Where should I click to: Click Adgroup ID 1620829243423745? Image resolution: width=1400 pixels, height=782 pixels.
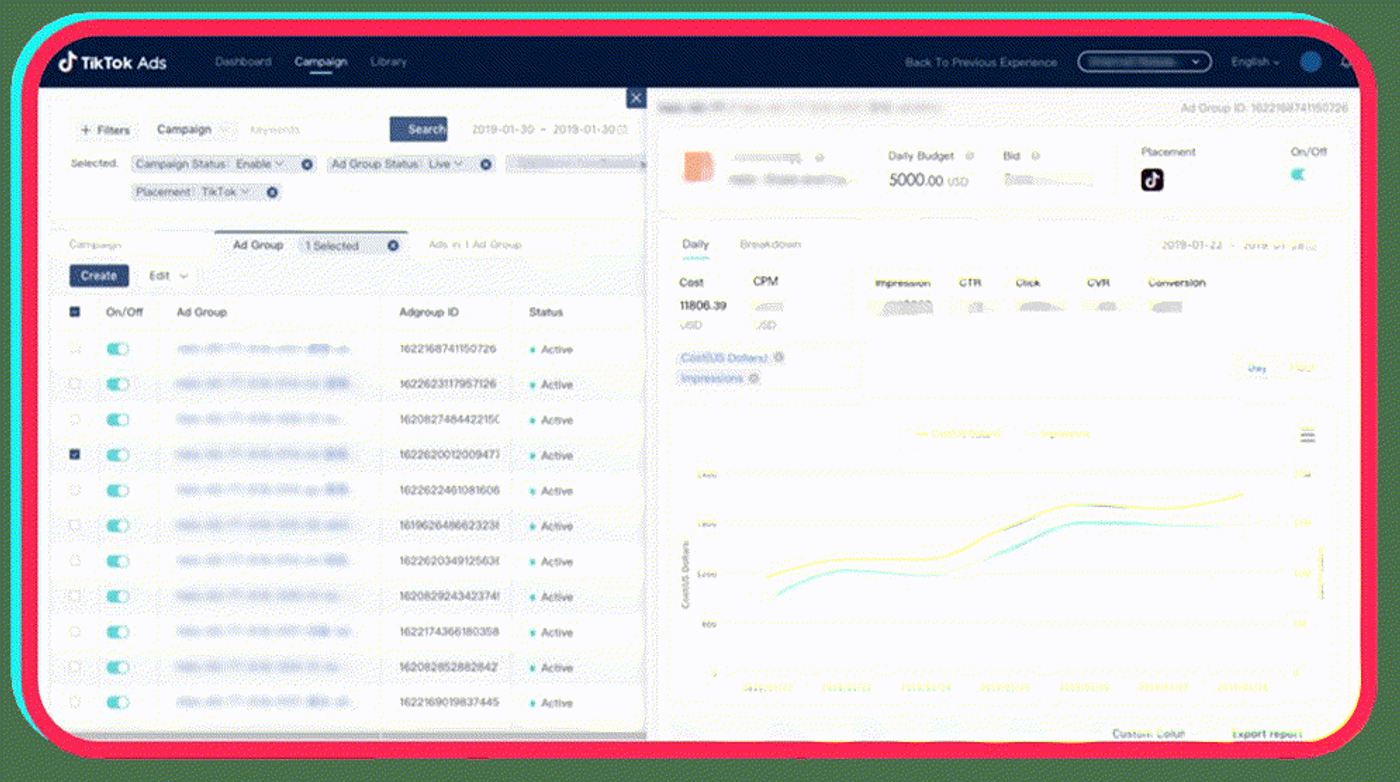449,597
